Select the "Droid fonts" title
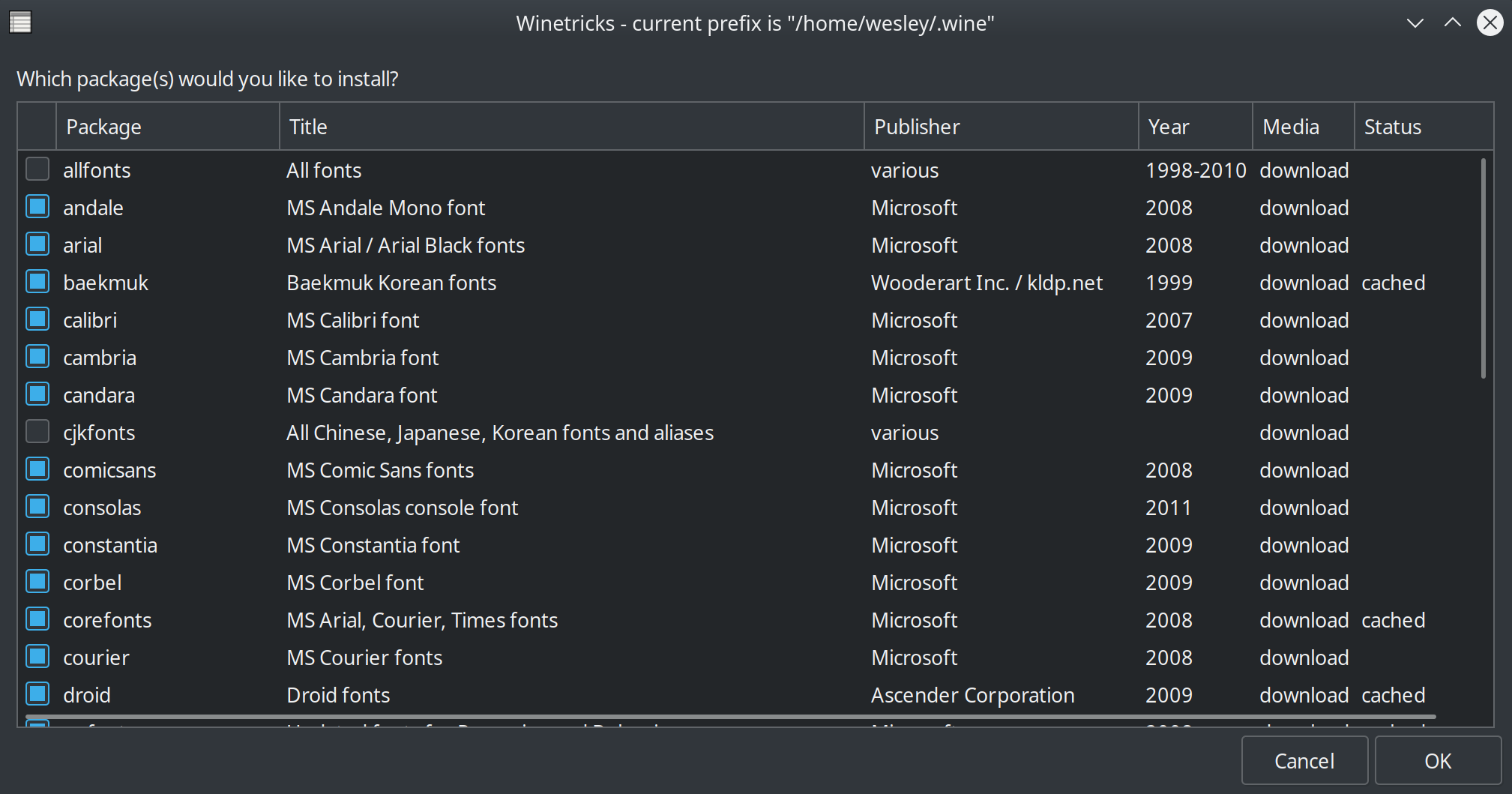1512x794 pixels. click(338, 695)
